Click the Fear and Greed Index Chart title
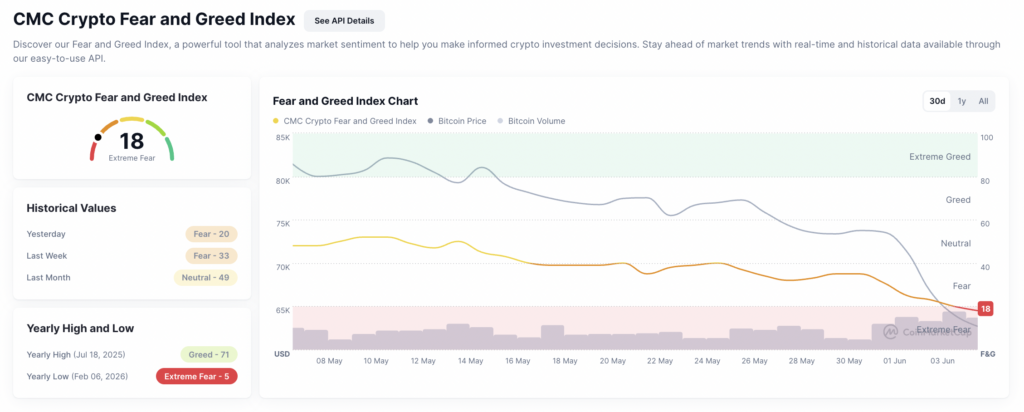This screenshot has height=412, width=1024. point(345,101)
